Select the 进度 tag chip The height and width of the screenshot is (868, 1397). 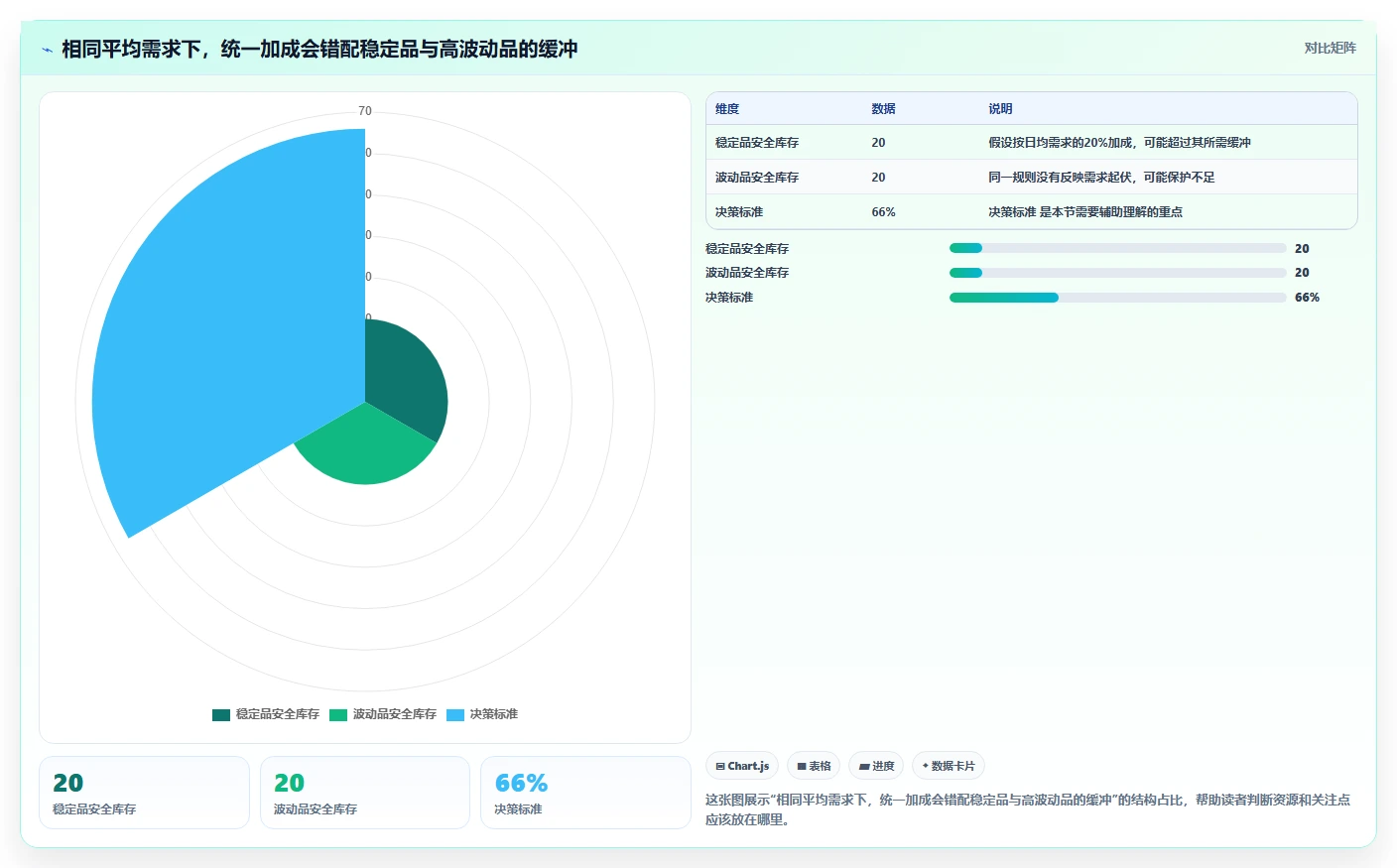click(876, 766)
